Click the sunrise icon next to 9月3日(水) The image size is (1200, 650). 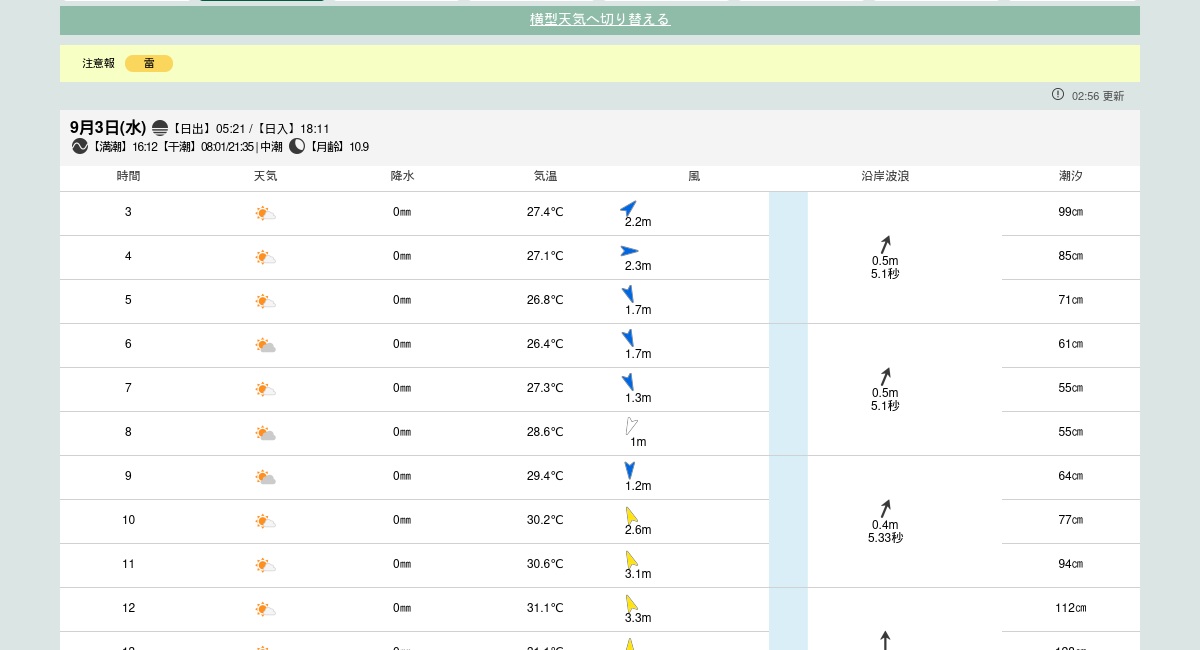tap(160, 128)
